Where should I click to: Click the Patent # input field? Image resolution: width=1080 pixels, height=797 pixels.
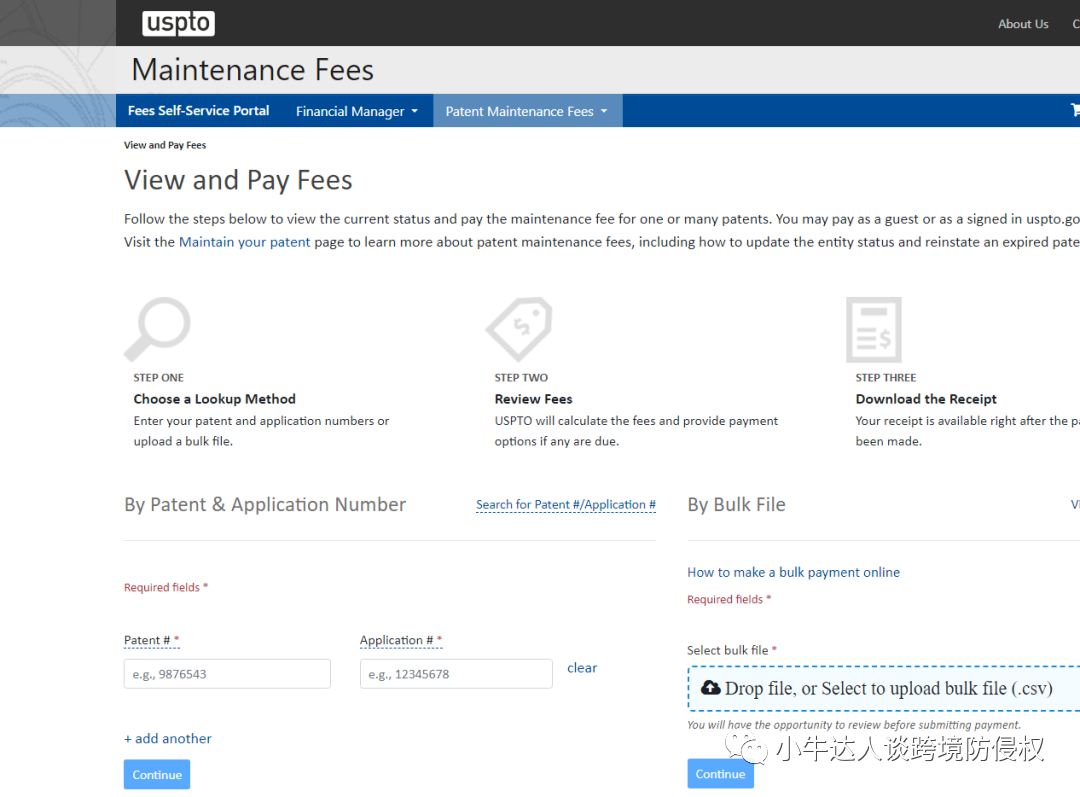(x=227, y=674)
